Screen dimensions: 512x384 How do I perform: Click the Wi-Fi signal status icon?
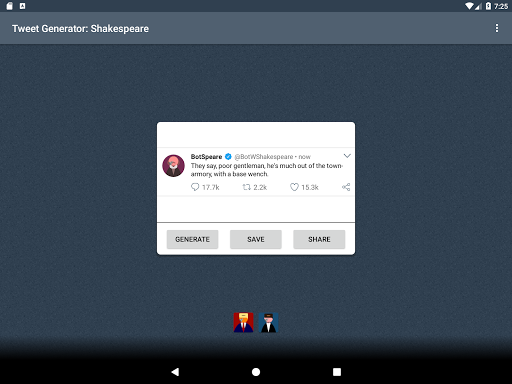(x=470, y=6)
